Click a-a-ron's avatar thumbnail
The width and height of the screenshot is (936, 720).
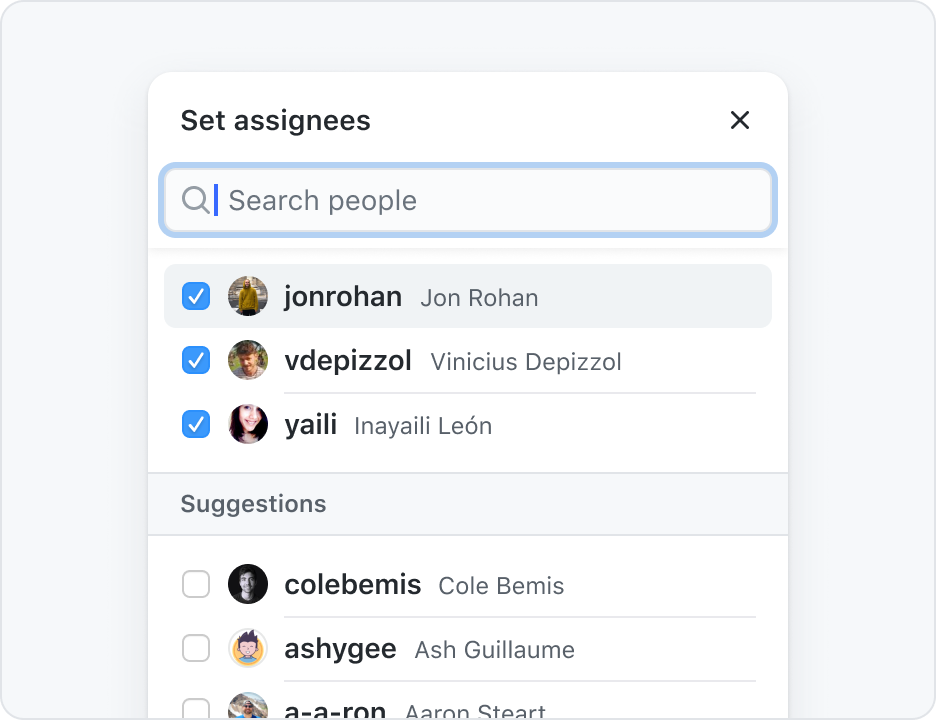point(248,706)
